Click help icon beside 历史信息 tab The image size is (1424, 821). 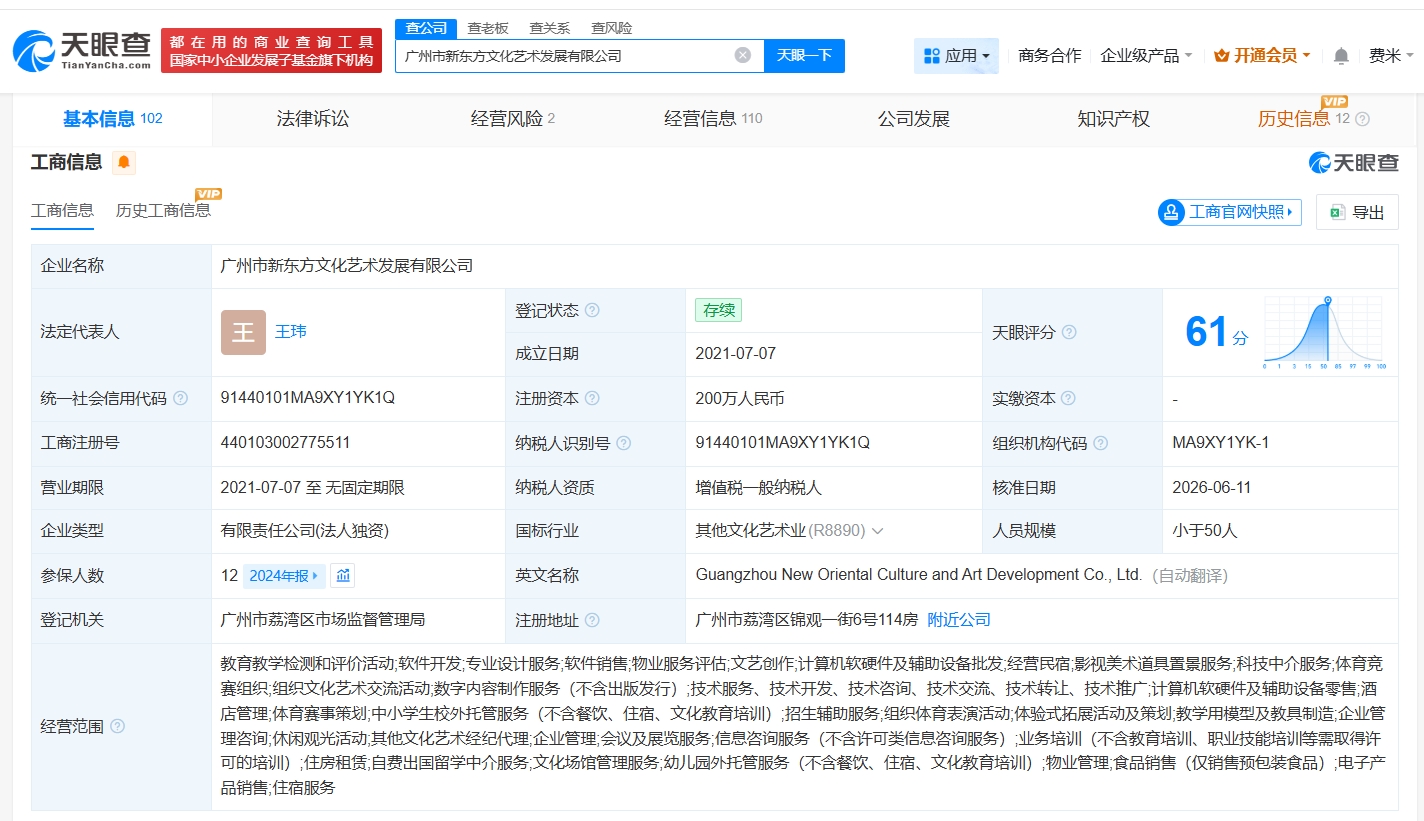click(1362, 119)
